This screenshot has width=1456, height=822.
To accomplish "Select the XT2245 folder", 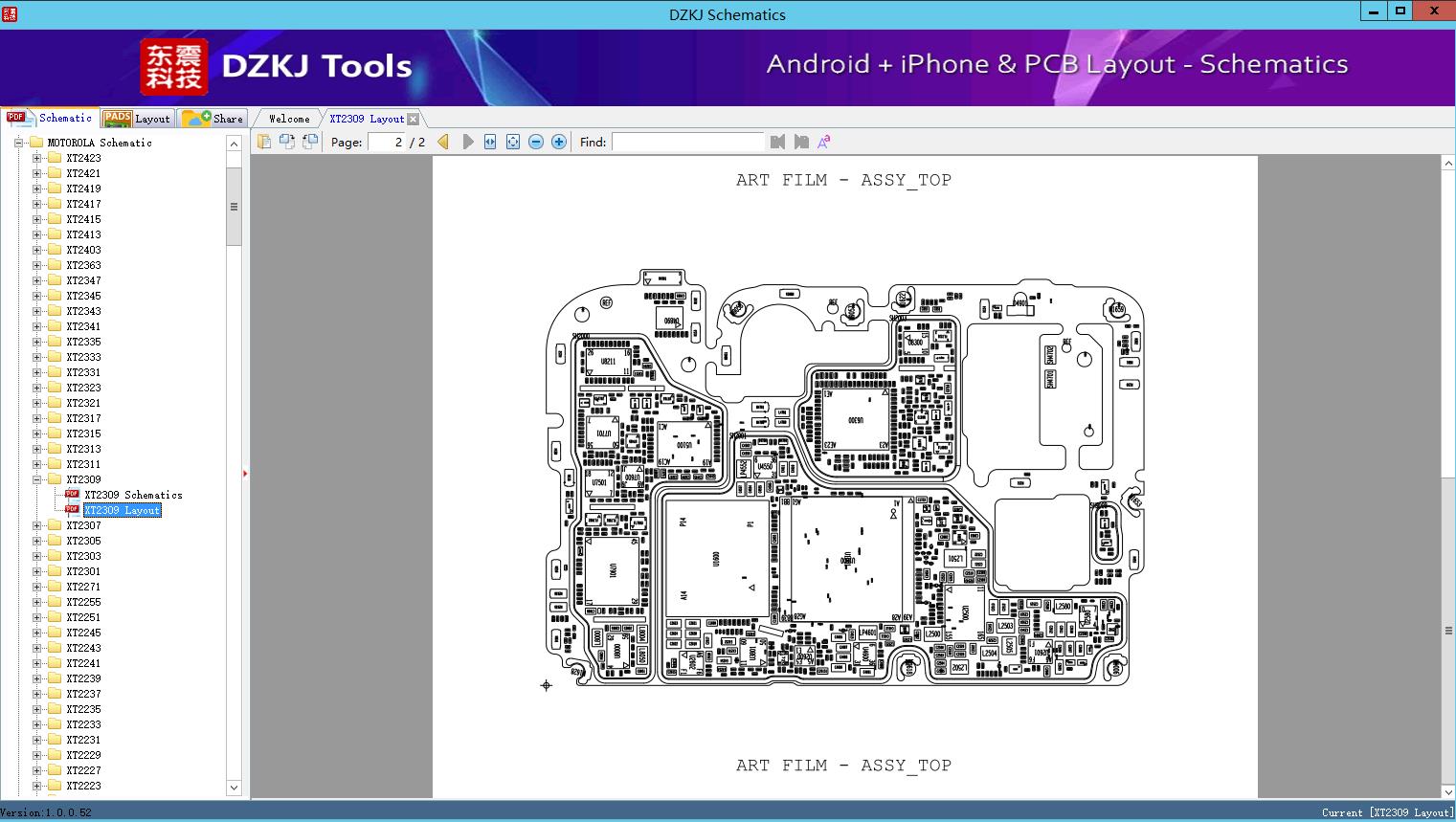I will tap(83, 633).
